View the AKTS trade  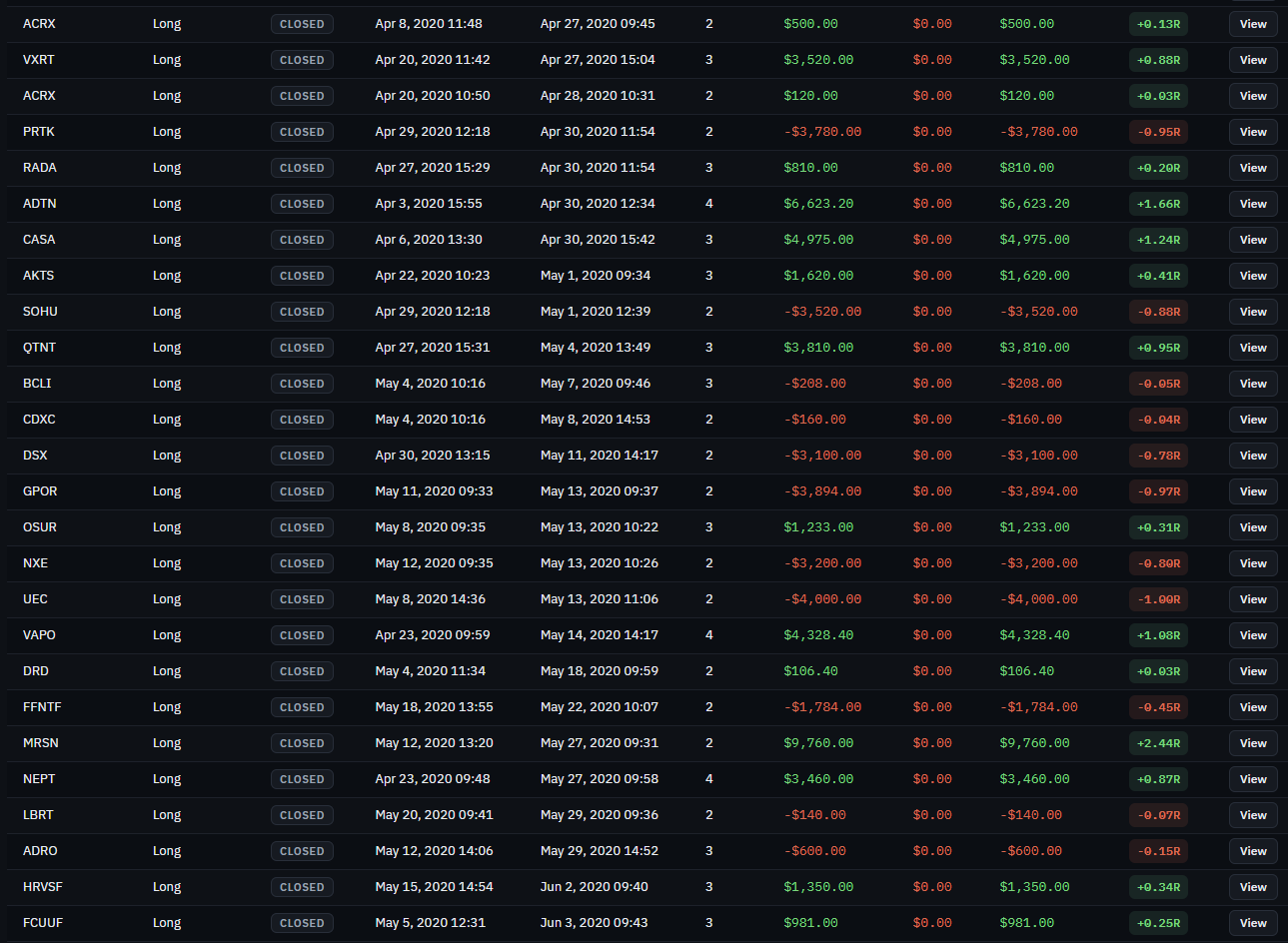1253,276
